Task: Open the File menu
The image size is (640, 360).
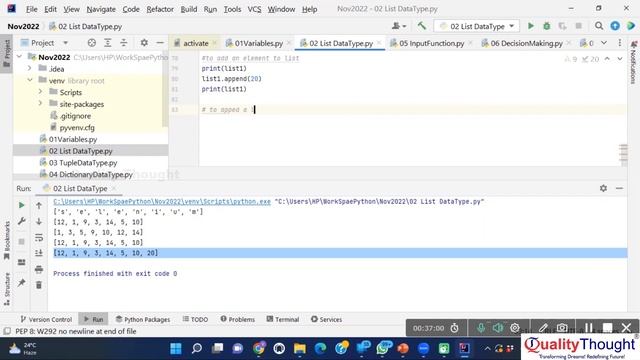Action: (31, 9)
